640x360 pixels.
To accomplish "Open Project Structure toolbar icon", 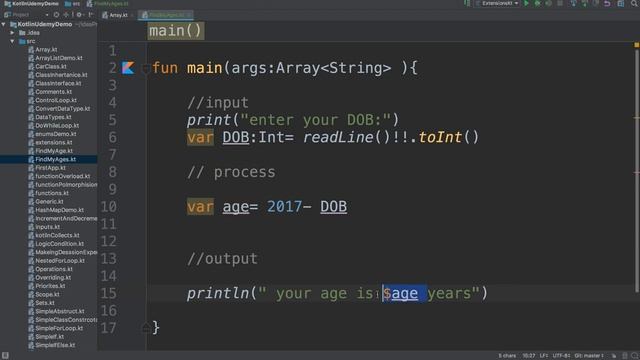I will click(620, 3).
